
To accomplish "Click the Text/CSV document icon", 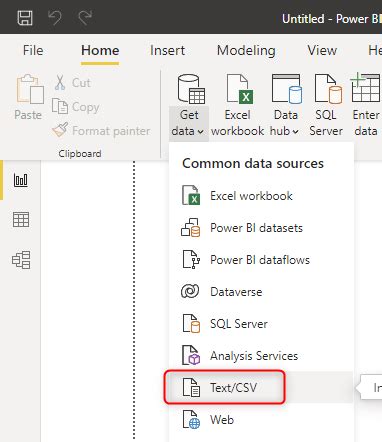I will [191, 388].
